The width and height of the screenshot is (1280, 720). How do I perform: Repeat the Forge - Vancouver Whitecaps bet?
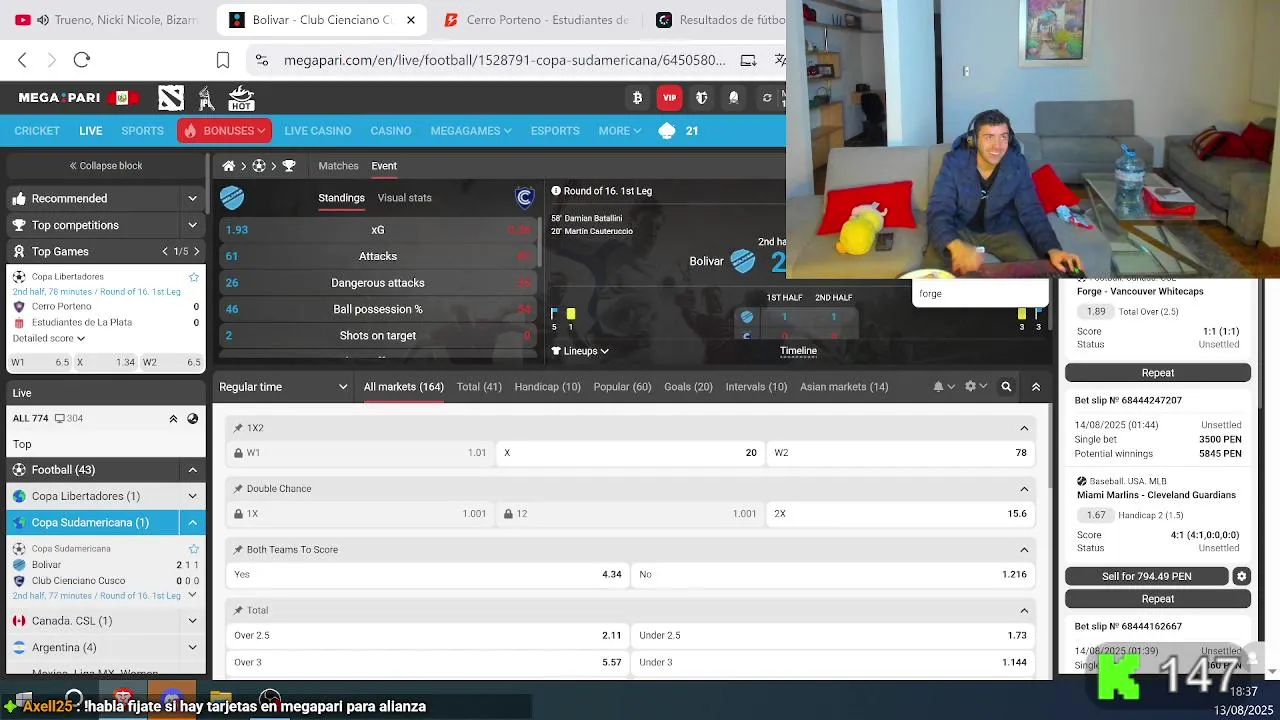tap(1158, 373)
